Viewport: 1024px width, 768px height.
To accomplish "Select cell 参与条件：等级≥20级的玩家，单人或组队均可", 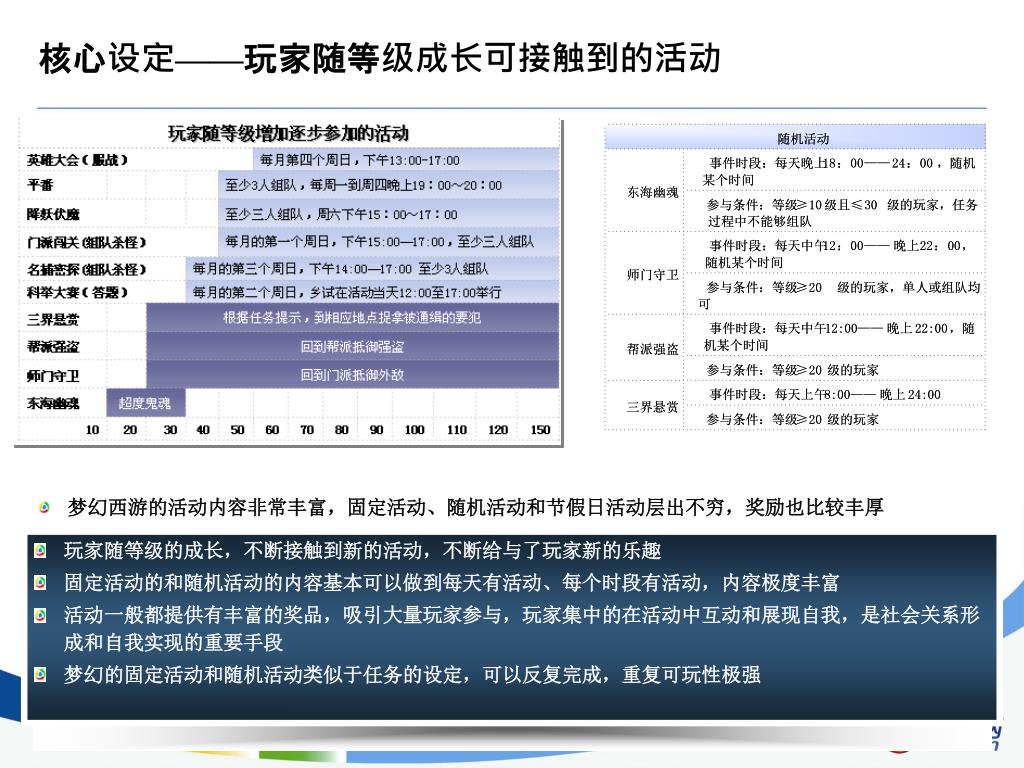I will point(835,295).
